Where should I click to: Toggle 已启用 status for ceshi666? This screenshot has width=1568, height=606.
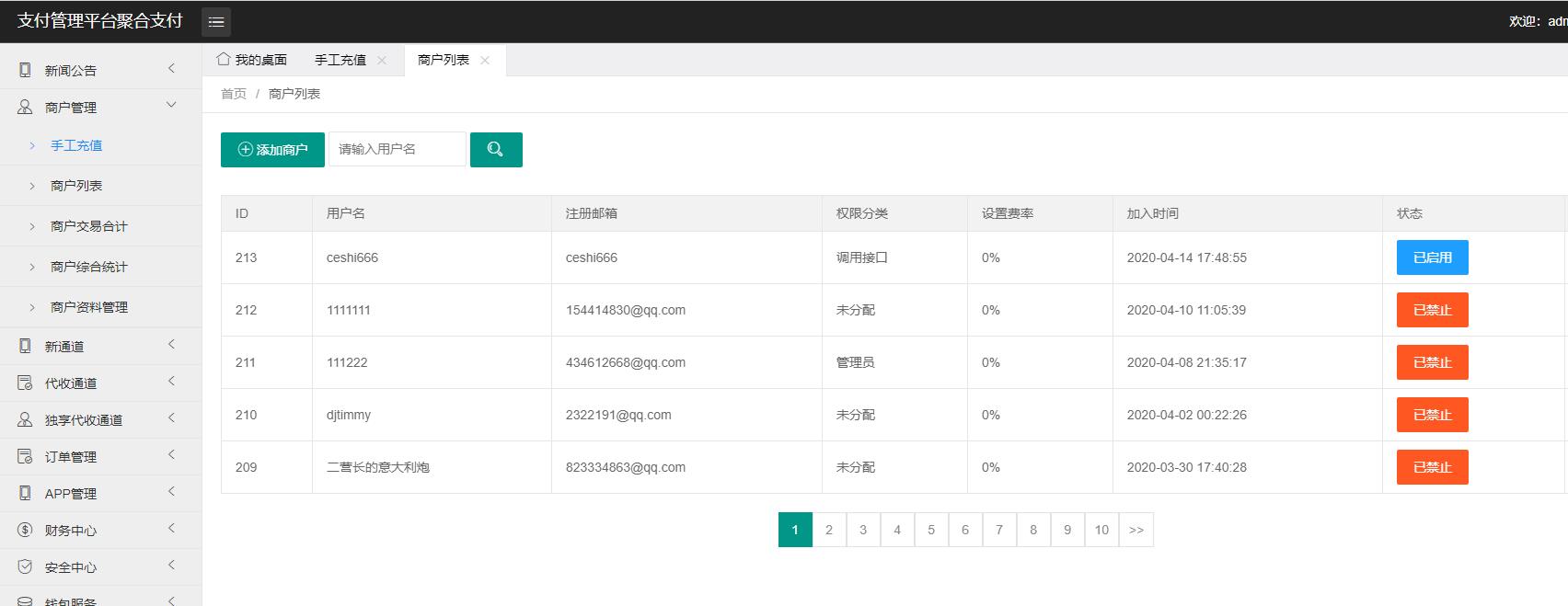[x=1432, y=257]
